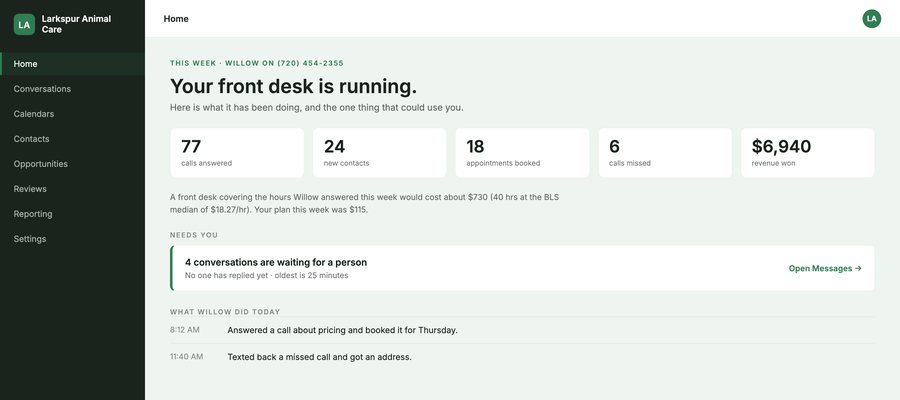The width and height of the screenshot is (900, 400).
Task: View the Reviews section
Action: point(72,189)
